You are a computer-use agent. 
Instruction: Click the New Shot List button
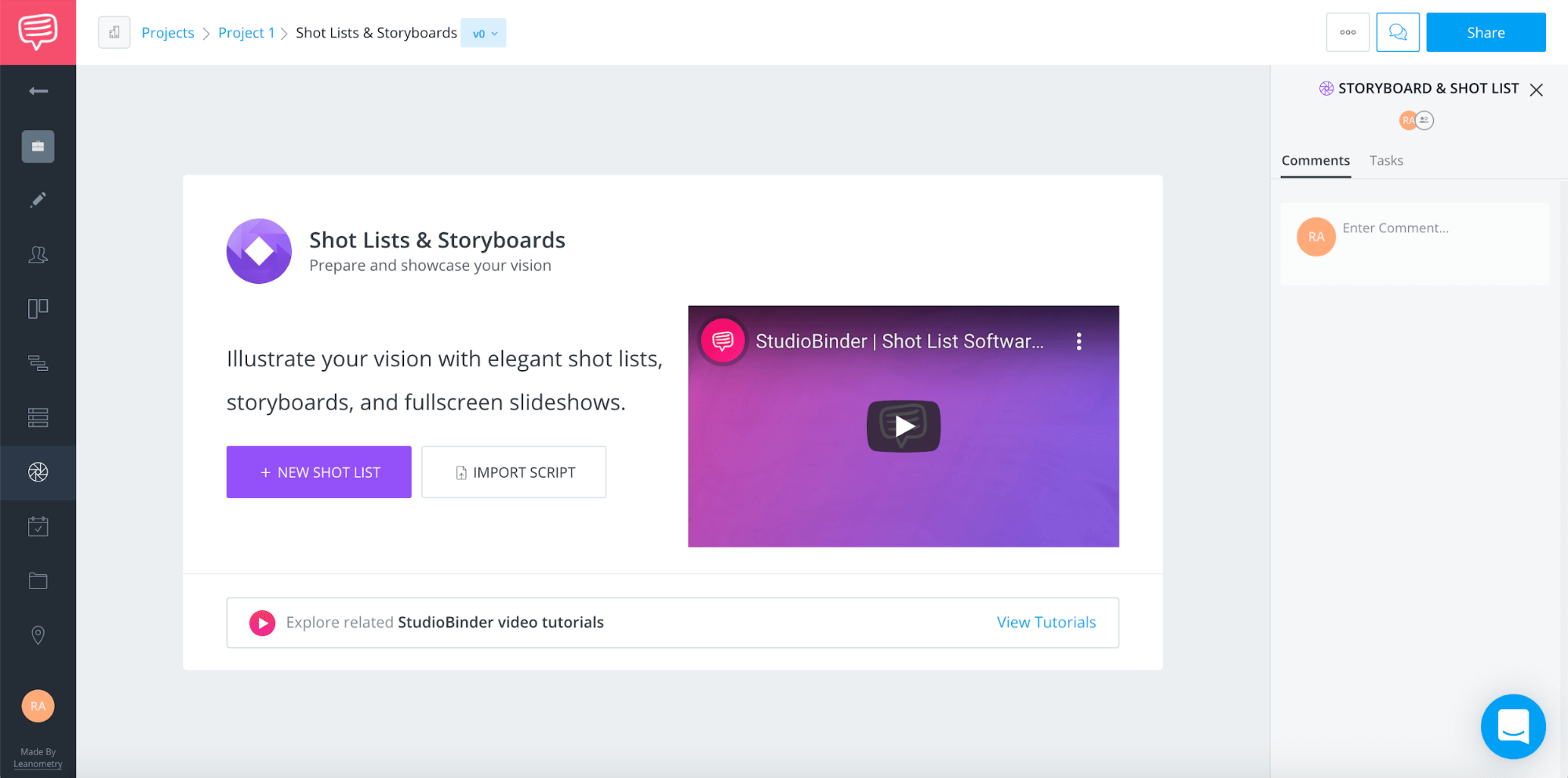tap(318, 471)
